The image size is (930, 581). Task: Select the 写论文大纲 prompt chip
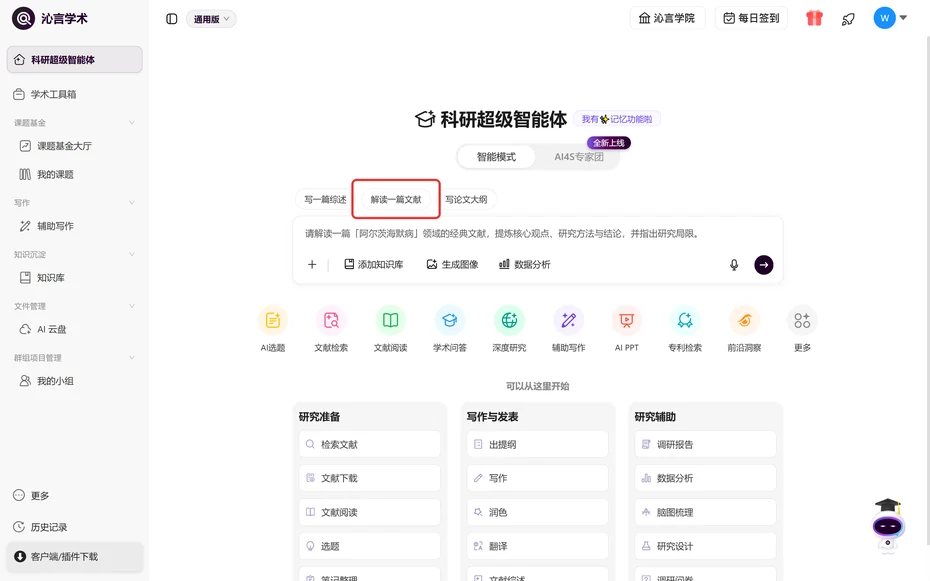(x=466, y=200)
